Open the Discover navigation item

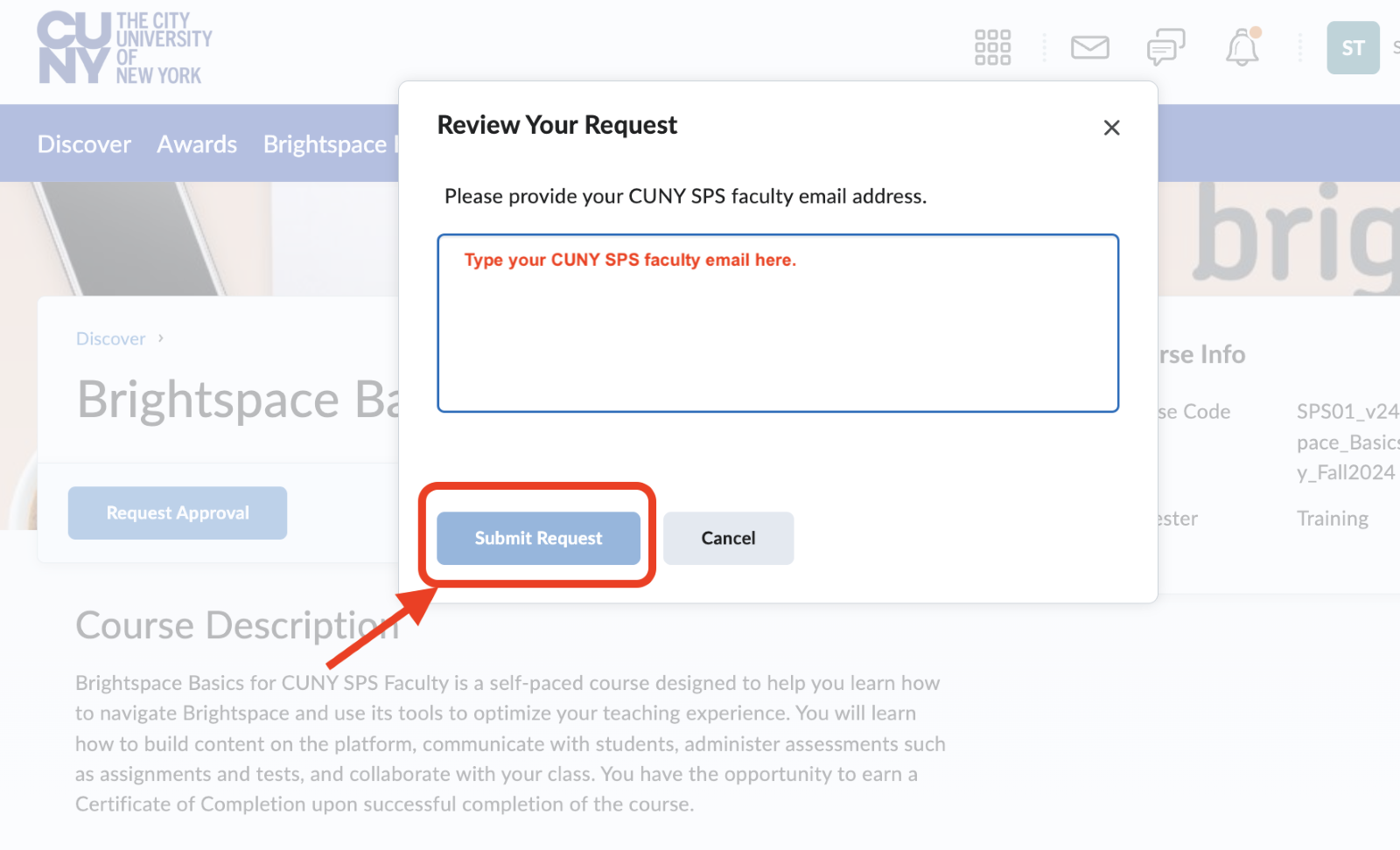coord(84,143)
